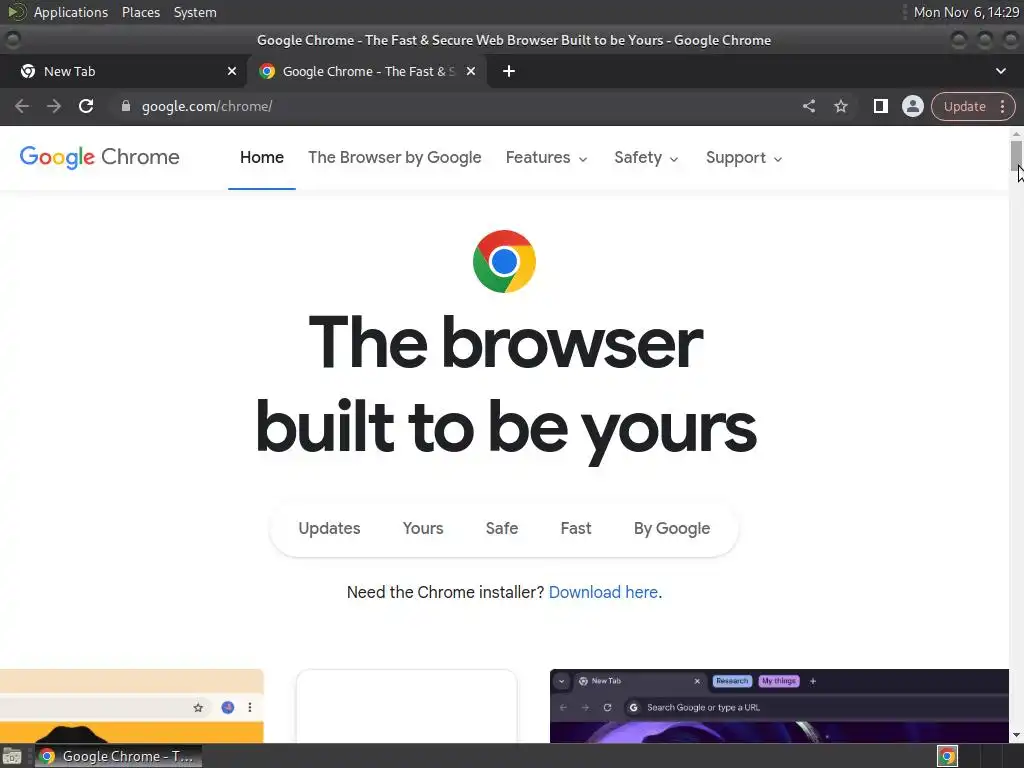Click the Download here link
The height and width of the screenshot is (768, 1024).
click(x=603, y=592)
